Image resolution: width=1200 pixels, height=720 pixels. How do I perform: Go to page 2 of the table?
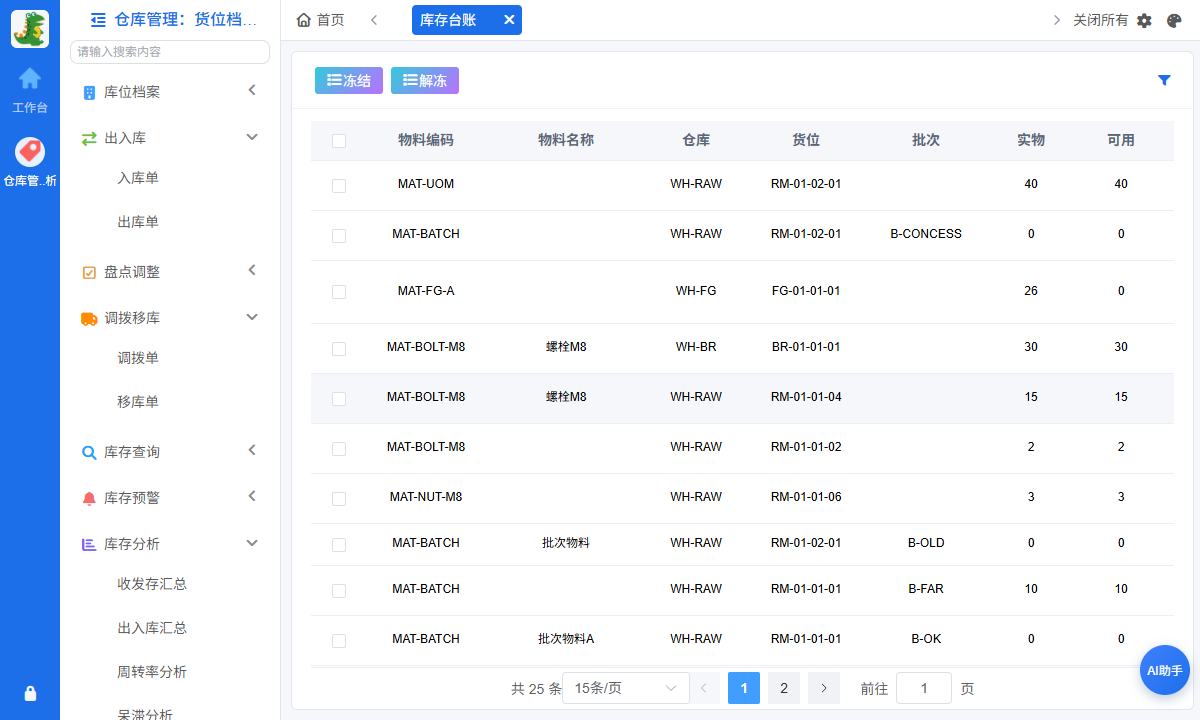tap(784, 688)
